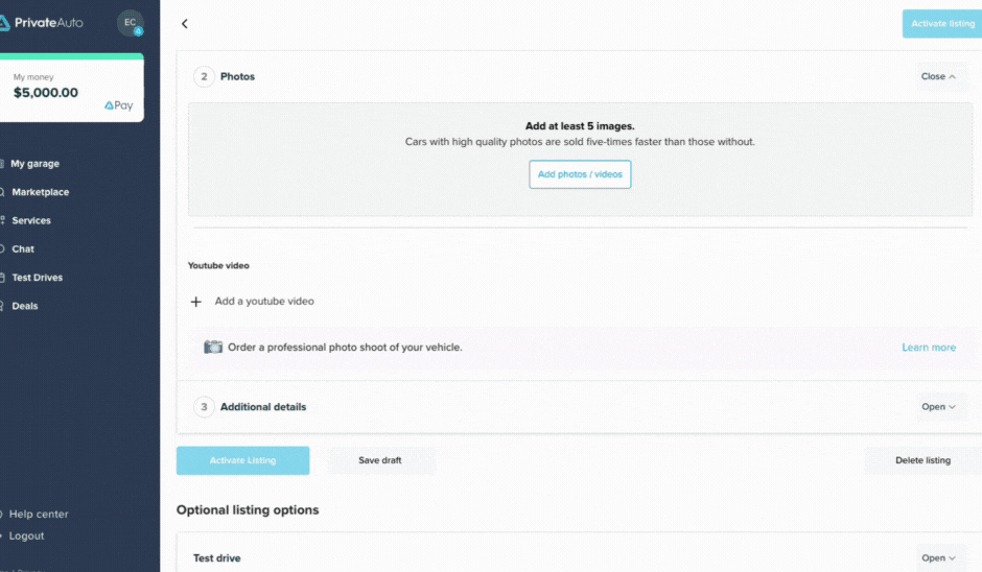Click the Add photos / videos button
The width and height of the screenshot is (982, 572).
[x=580, y=174]
